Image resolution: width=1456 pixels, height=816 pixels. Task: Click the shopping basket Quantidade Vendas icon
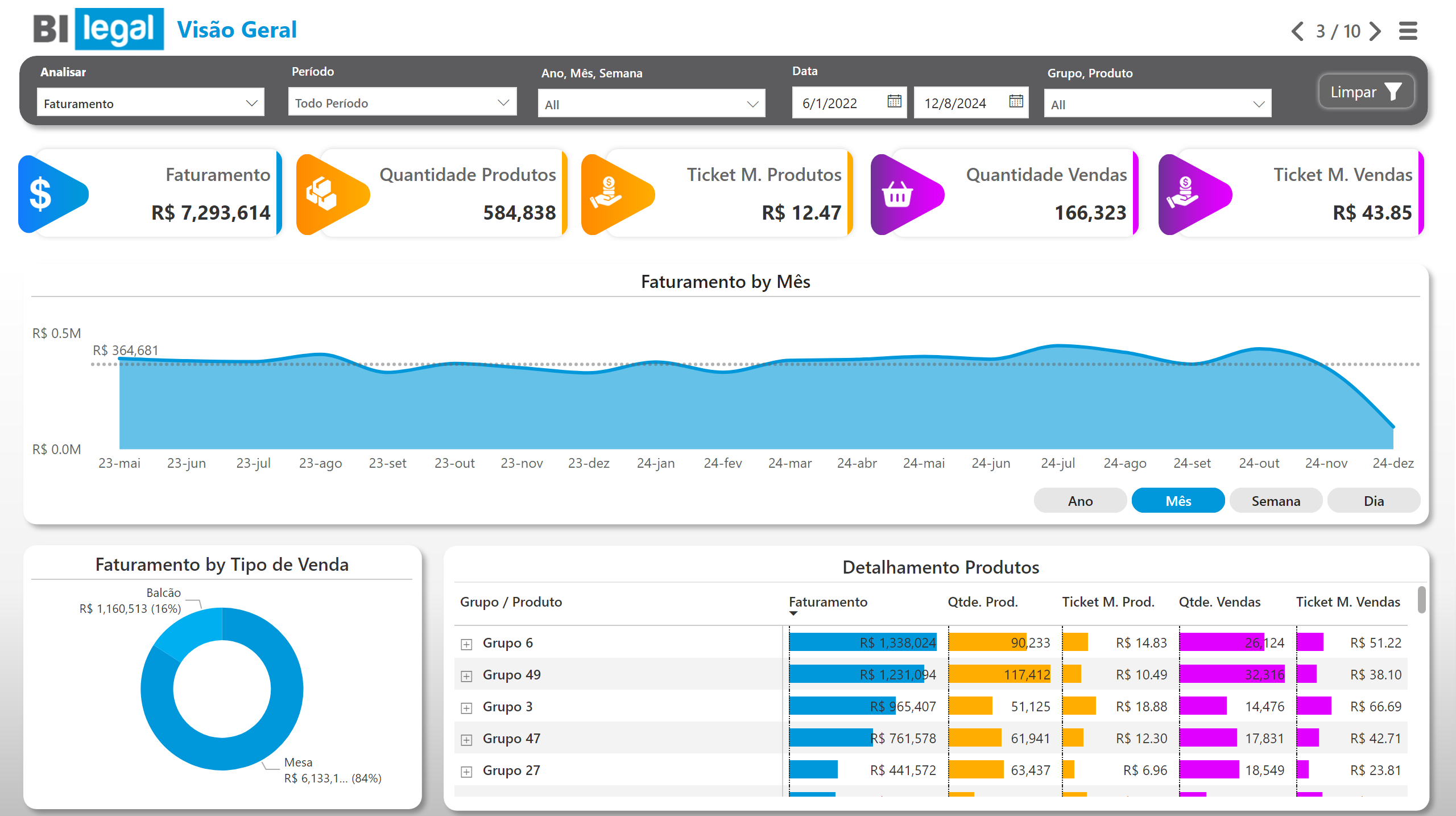(x=897, y=194)
